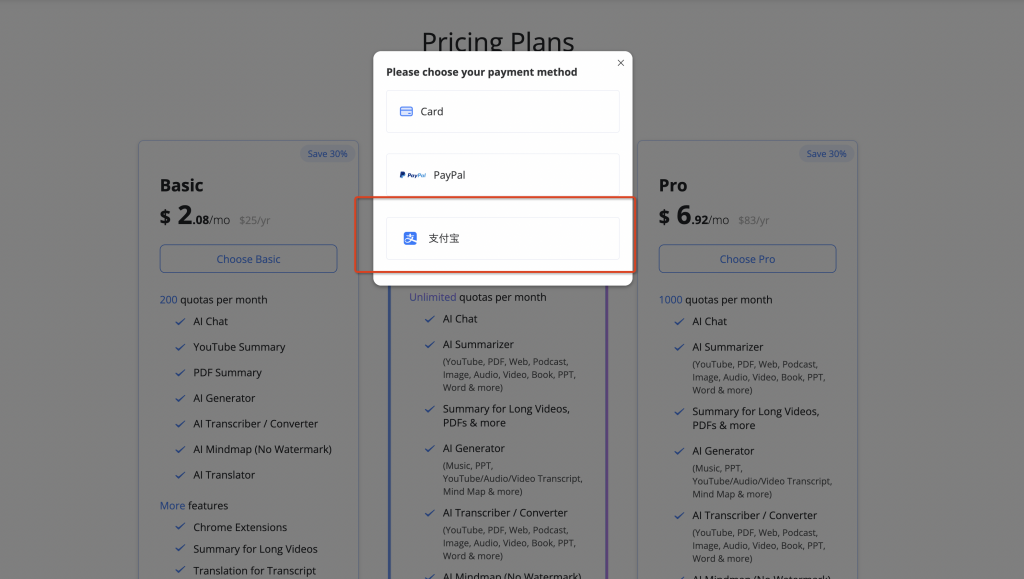This screenshot has height=579, width=1024.
Task: Click the Alipay logo icon
Action: 410,238
